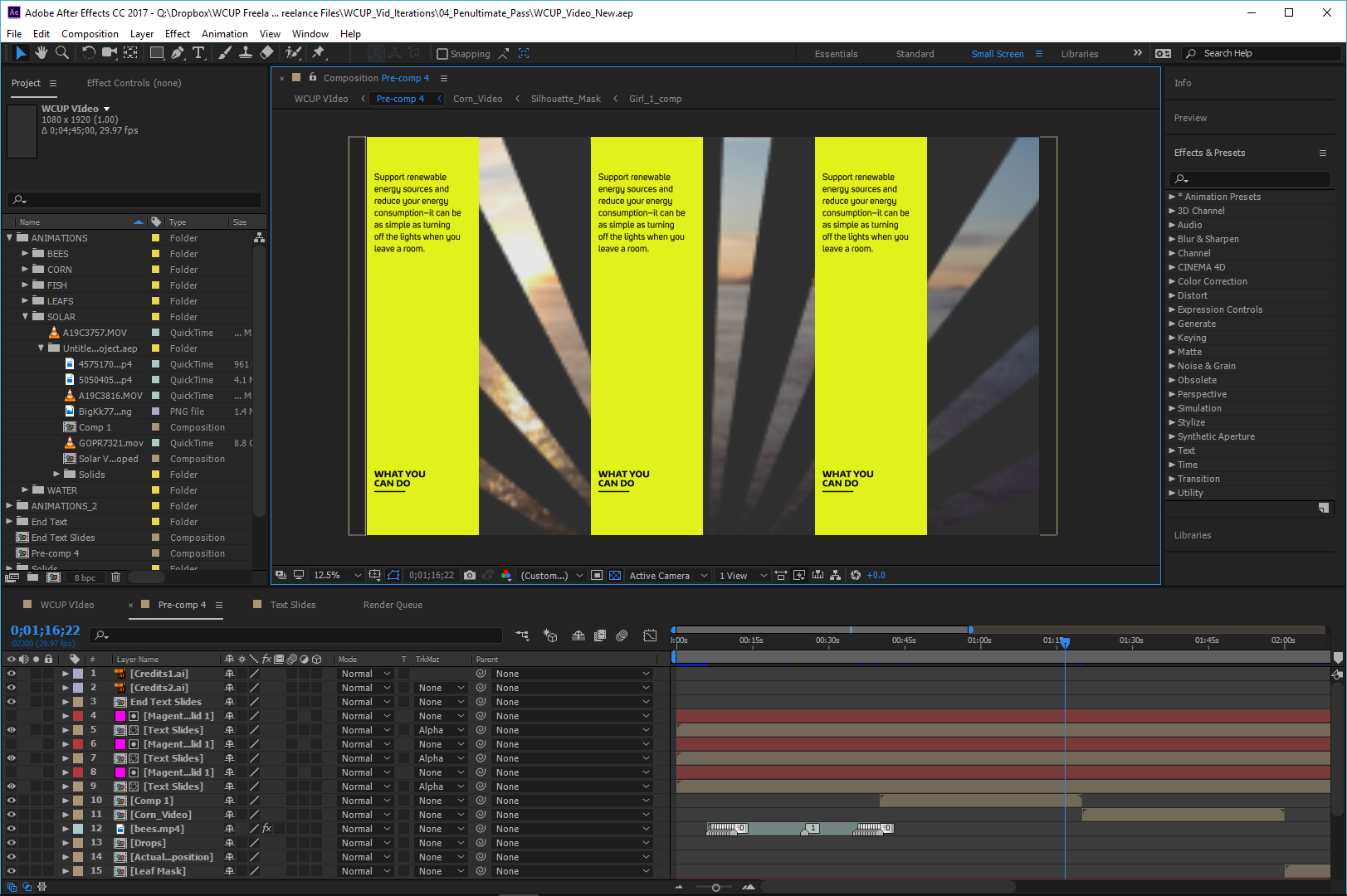Select the Libraries workspace

[1079, 54]
